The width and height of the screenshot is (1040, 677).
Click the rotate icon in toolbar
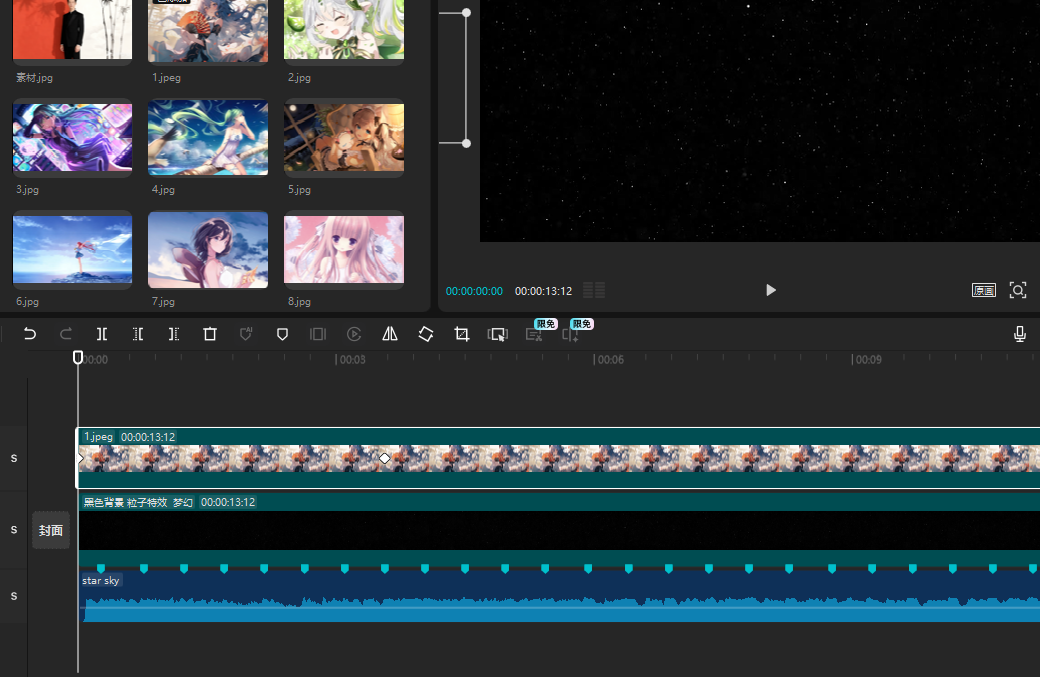(x=426, y=334)
